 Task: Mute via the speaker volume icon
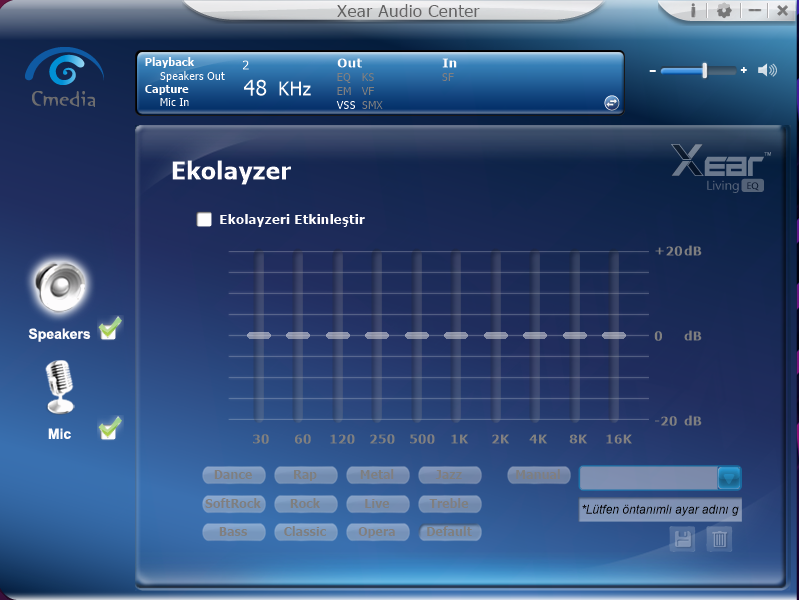coord(767,70)
